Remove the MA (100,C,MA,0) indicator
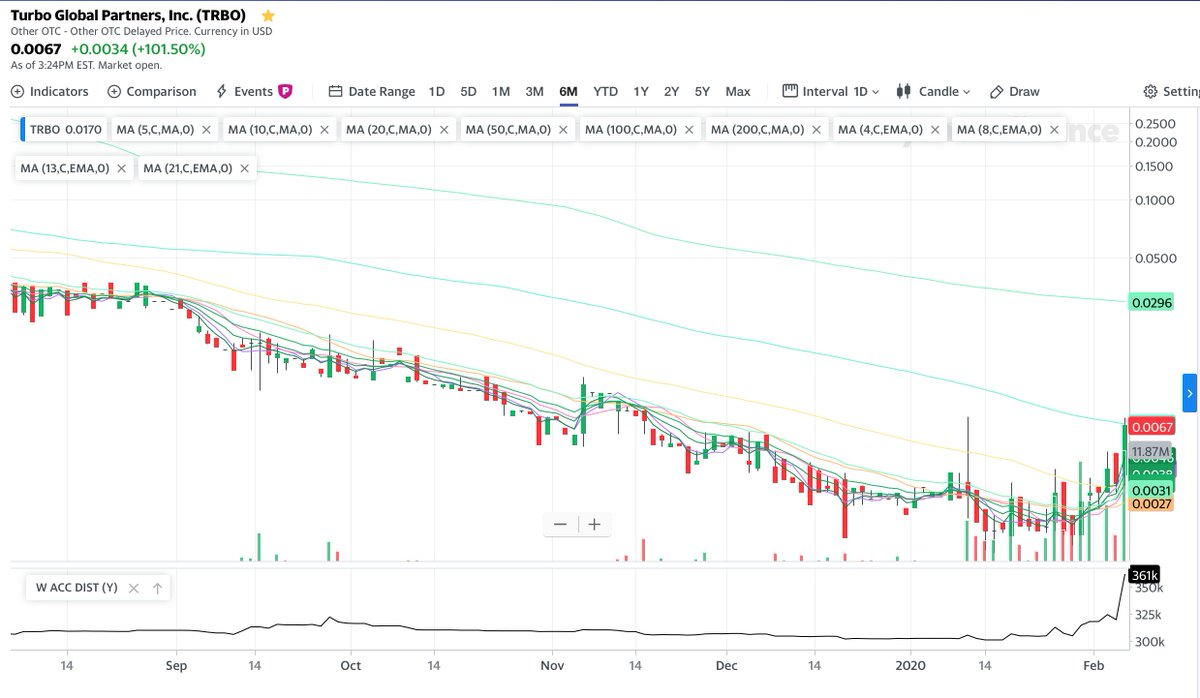The width and height of the screenshot is (1200, 698). click(x=688, y=130)
